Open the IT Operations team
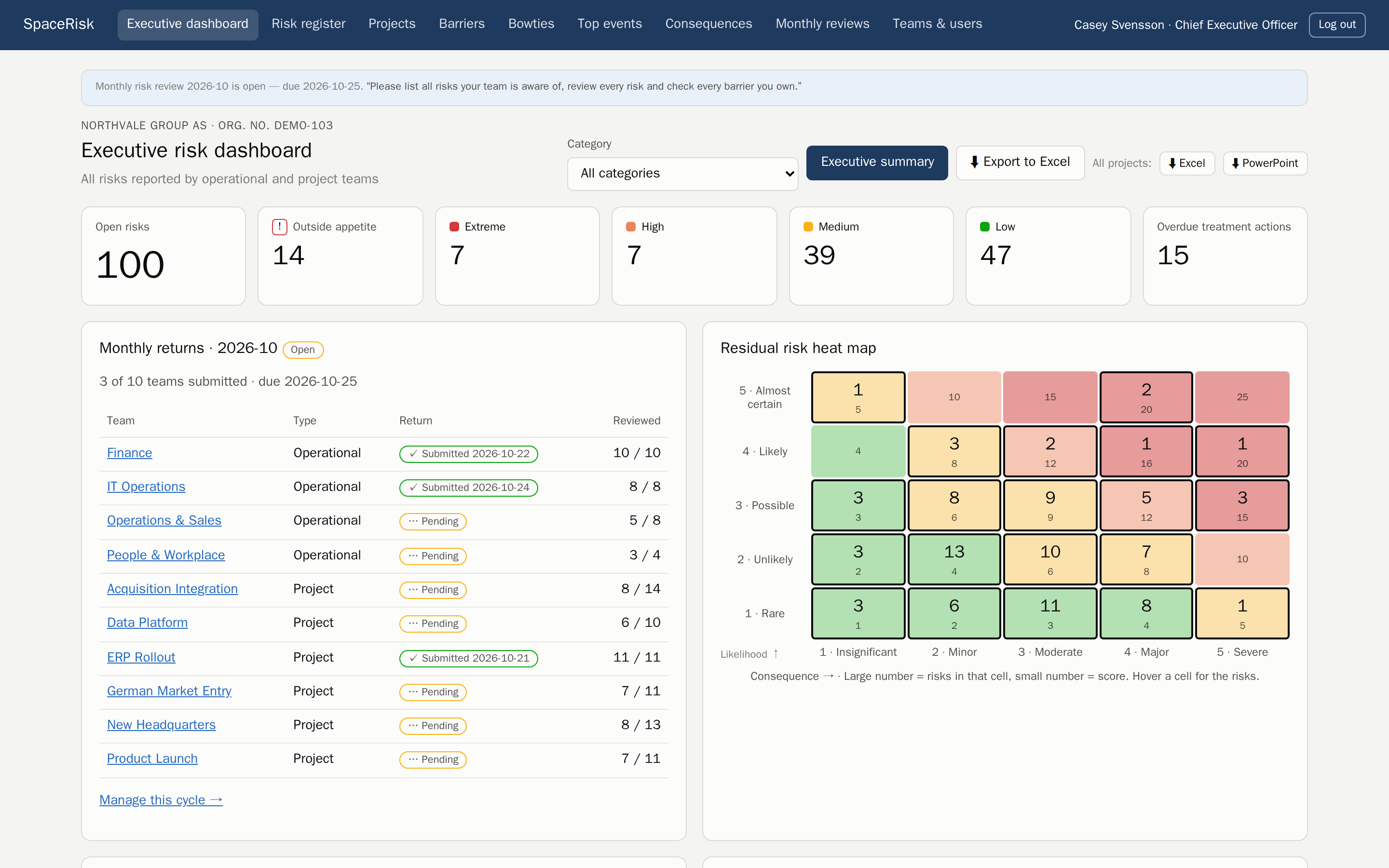The image size is (1389, 868). (146, 487)
